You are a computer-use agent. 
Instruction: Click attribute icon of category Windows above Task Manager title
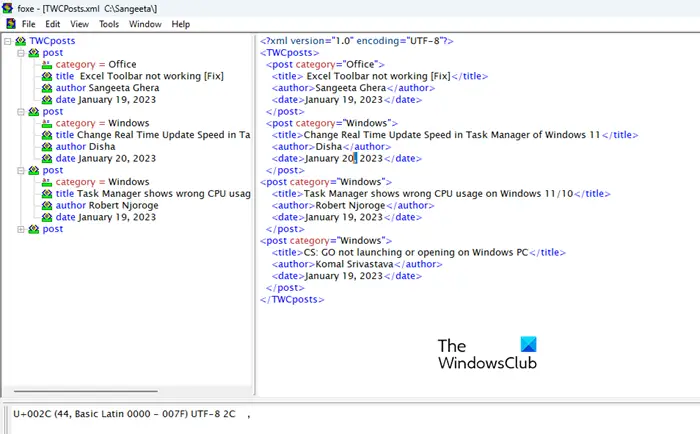pyautogui.click(x=47, y=182)
